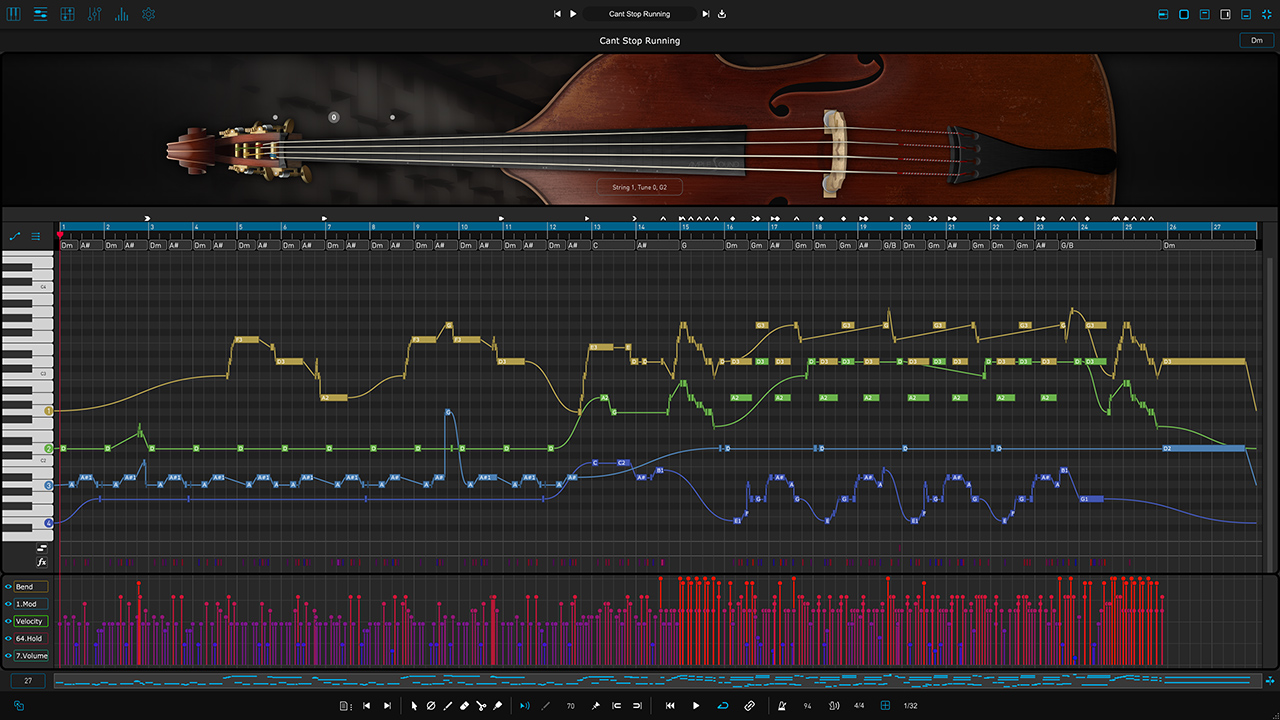This screenshot has width=1280, height=720.
Task: Click the fx effects lane icon
Action: tap(42, 562)
